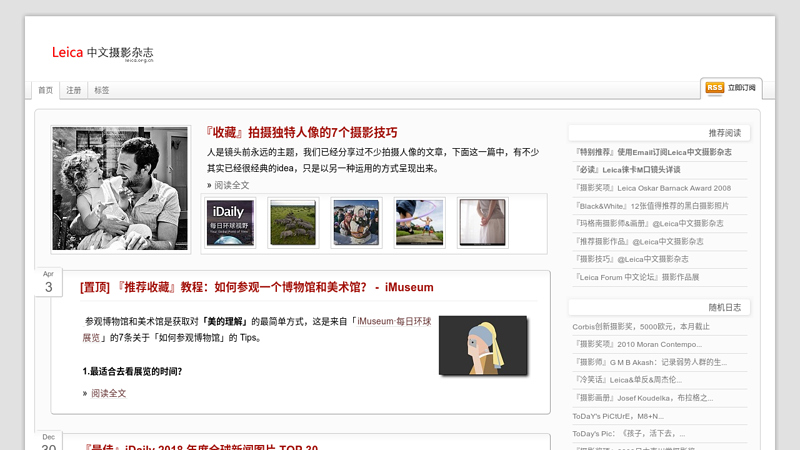Open 『特别推荐』使用Email订阅Leica中文摄影杂志

[653, 152]
